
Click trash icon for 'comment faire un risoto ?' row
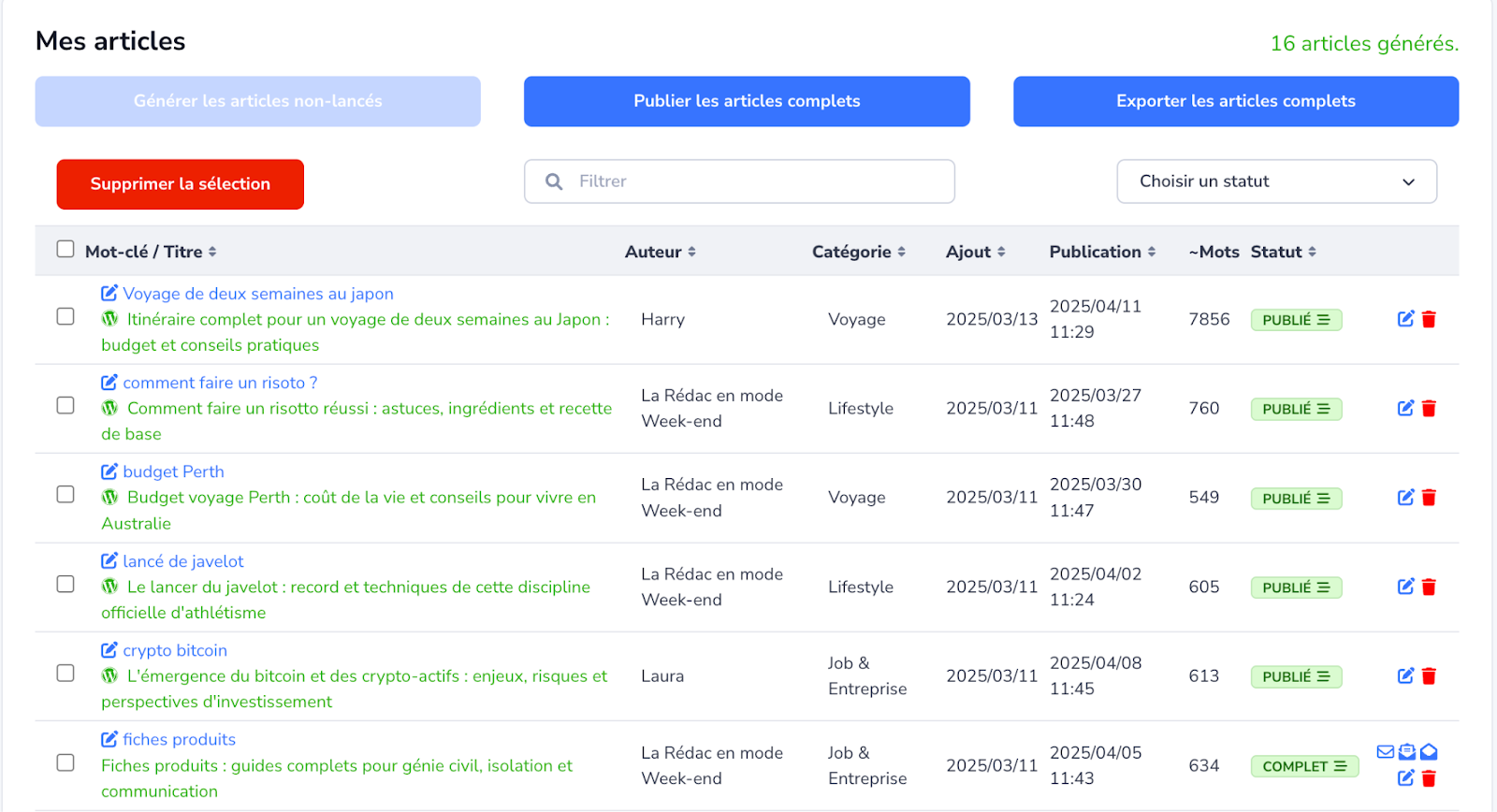coord(1429,408)
